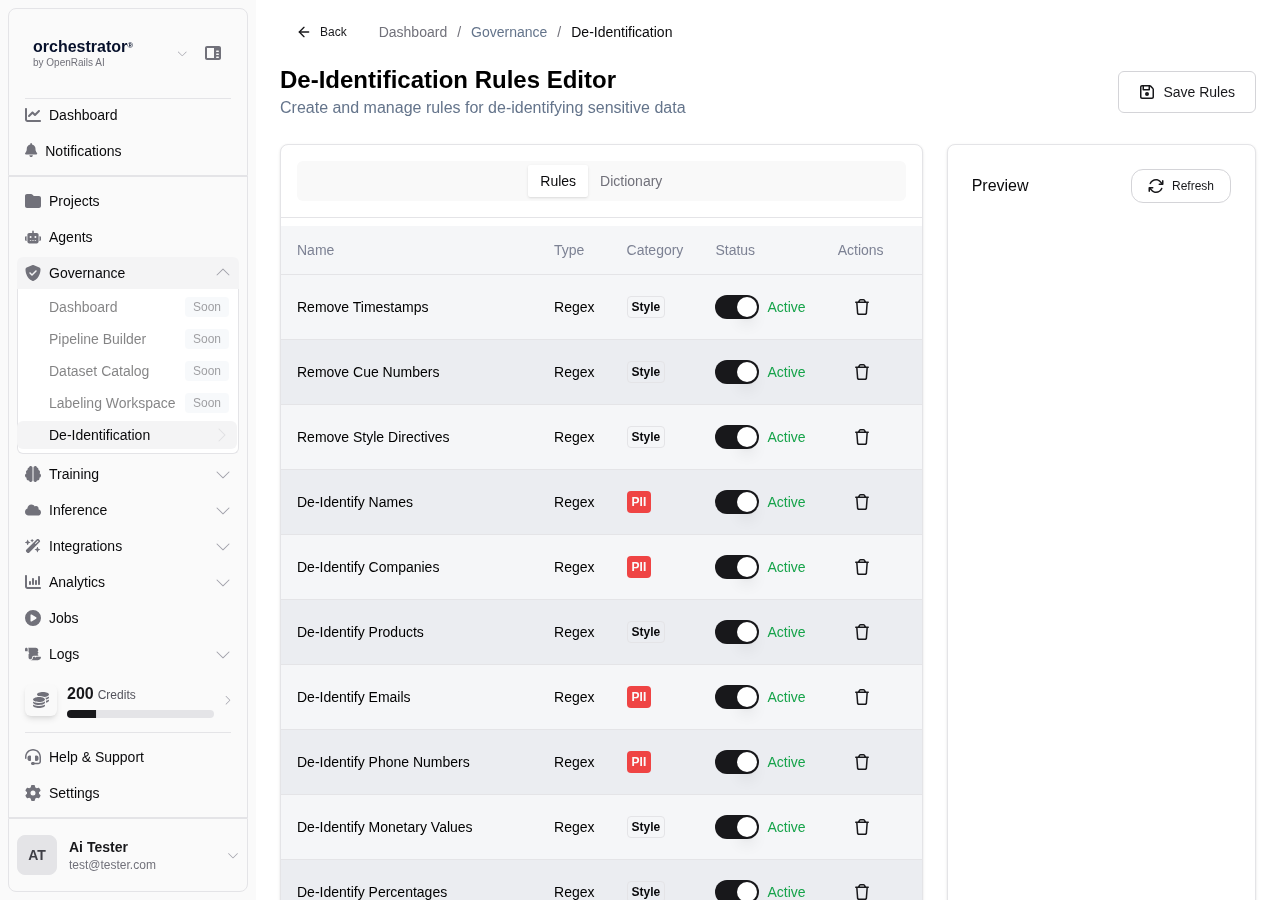Collapse the Governance section

[223, 272]
